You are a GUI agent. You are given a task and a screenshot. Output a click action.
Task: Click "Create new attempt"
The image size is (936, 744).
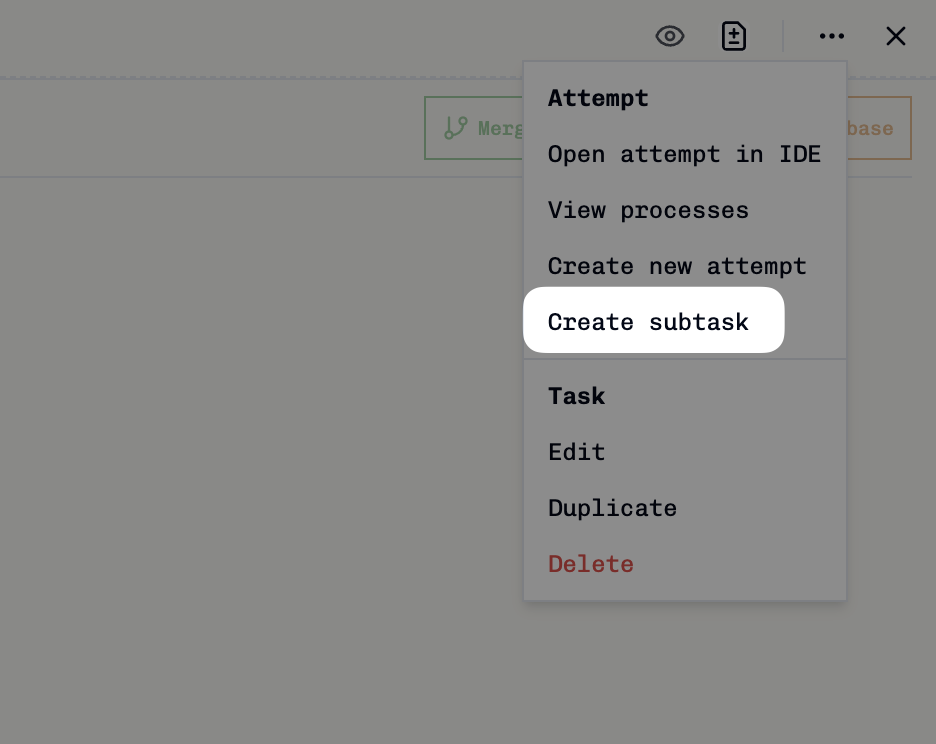coord(677,266)
